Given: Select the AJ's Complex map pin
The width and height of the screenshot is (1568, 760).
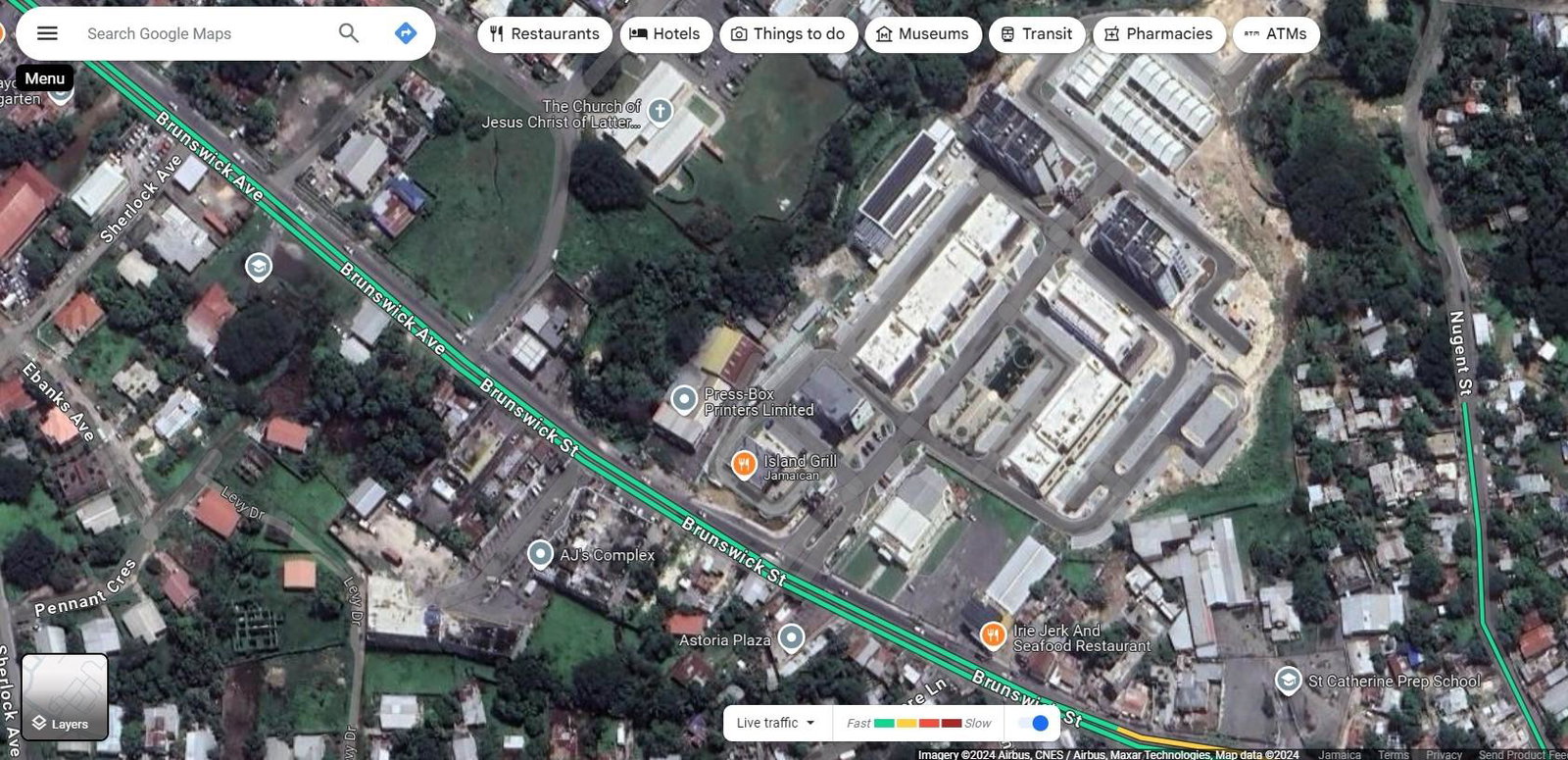Looking at the screenshot, I should pyautogui.click(x=540, y=554).
